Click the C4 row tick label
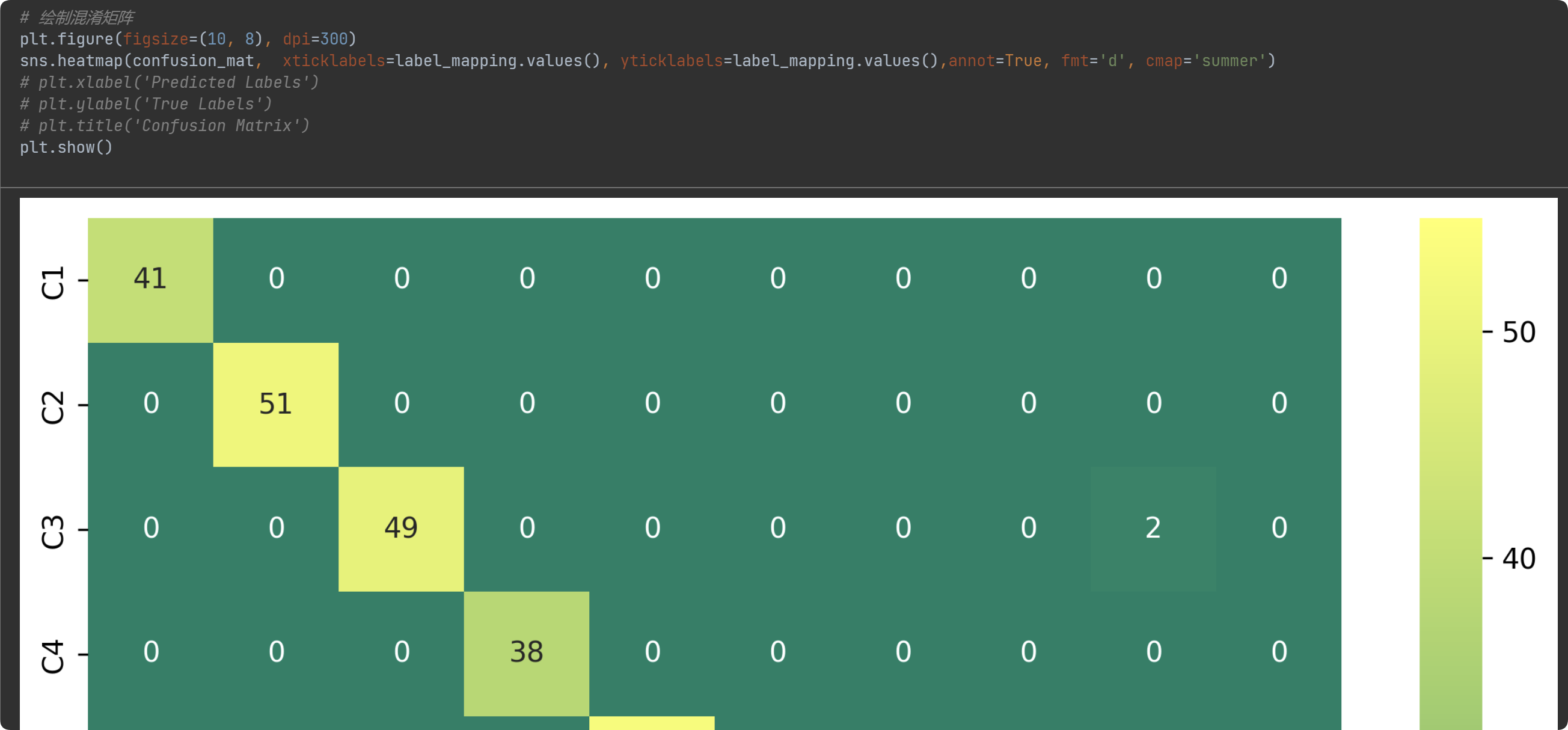1568x730 pixels. (x=52, y=655)
